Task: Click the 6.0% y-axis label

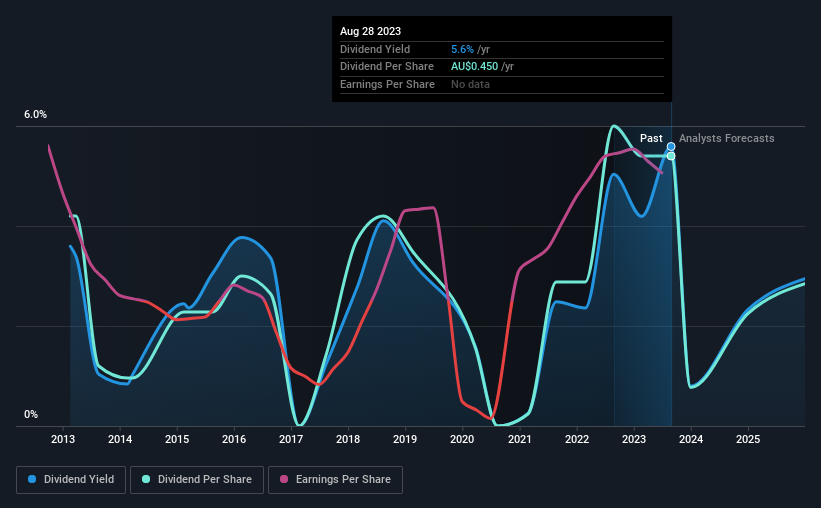Action: pos(35,115)
